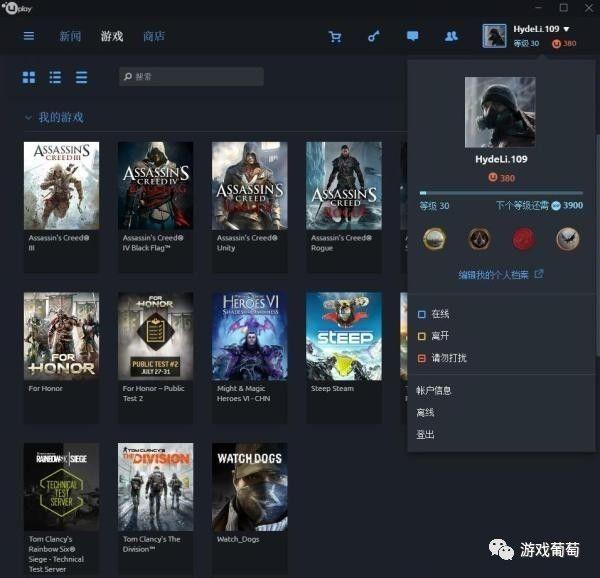The height and width of the screenshot is (578, 600).
Task: Set status to 离开 (away)
Action: (x=433, y=336)
